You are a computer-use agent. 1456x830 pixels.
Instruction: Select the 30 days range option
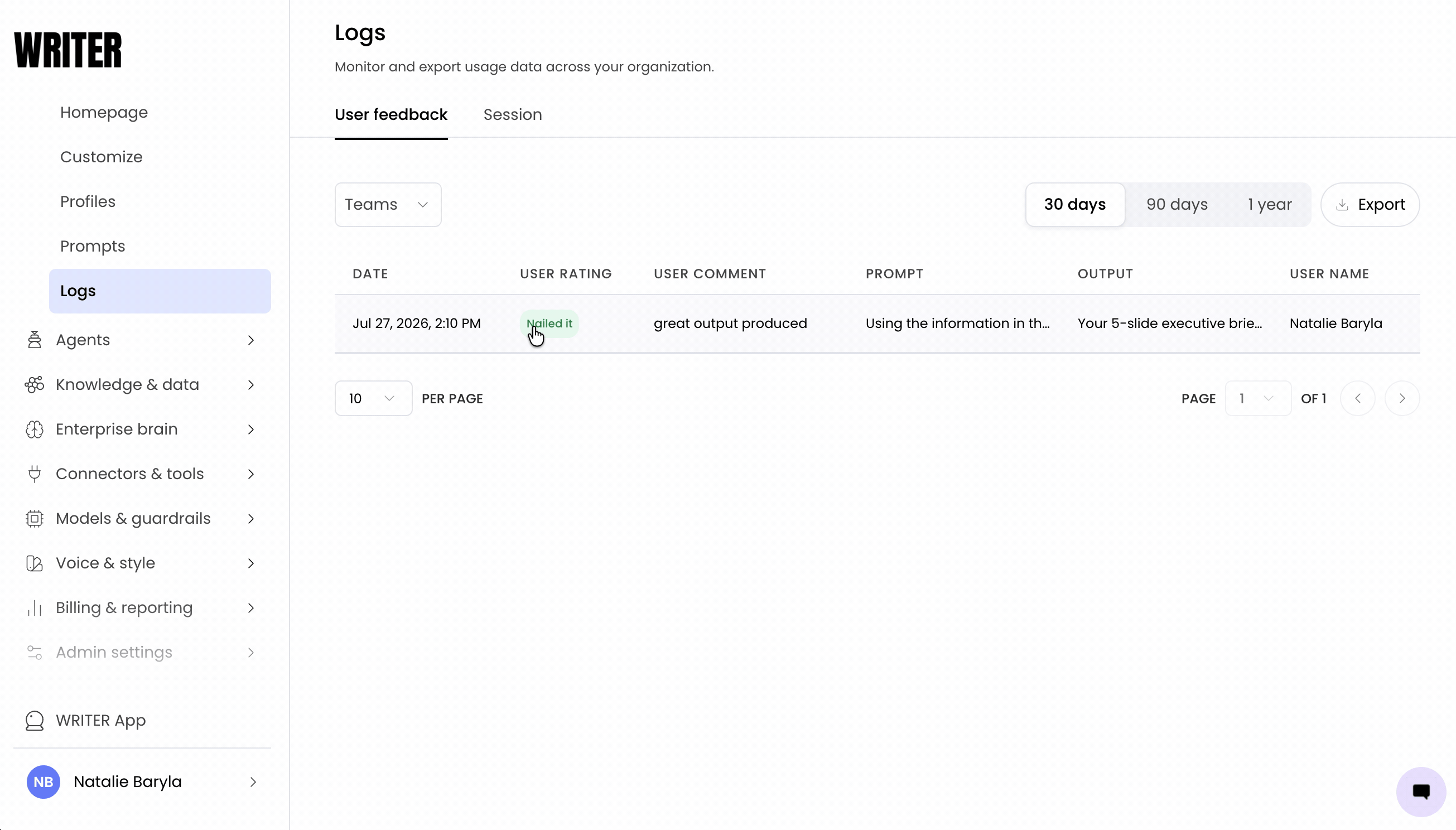pyautogui.click(x=1074, y=205)
